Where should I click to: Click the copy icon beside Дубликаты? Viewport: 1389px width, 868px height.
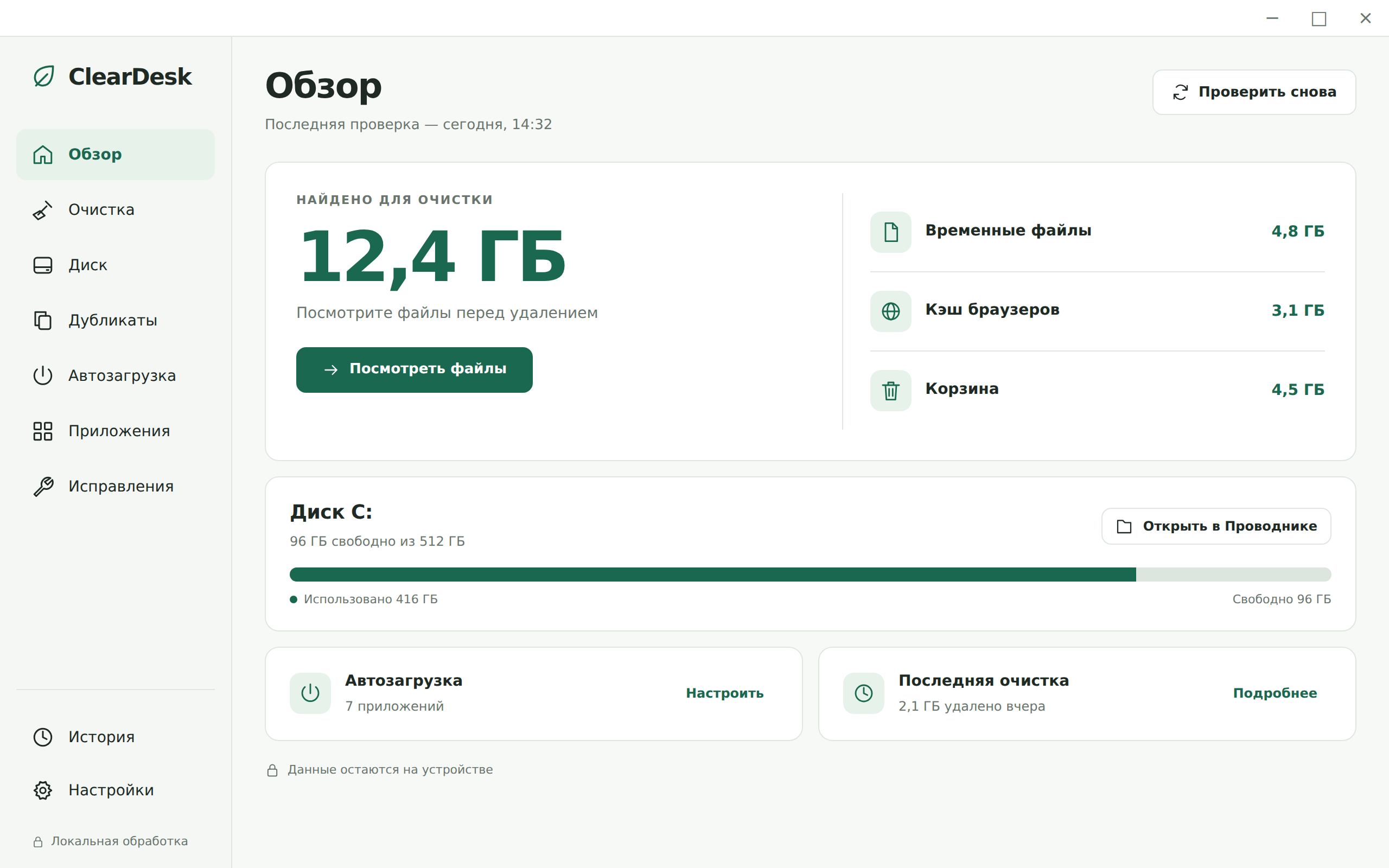[43, 320]
